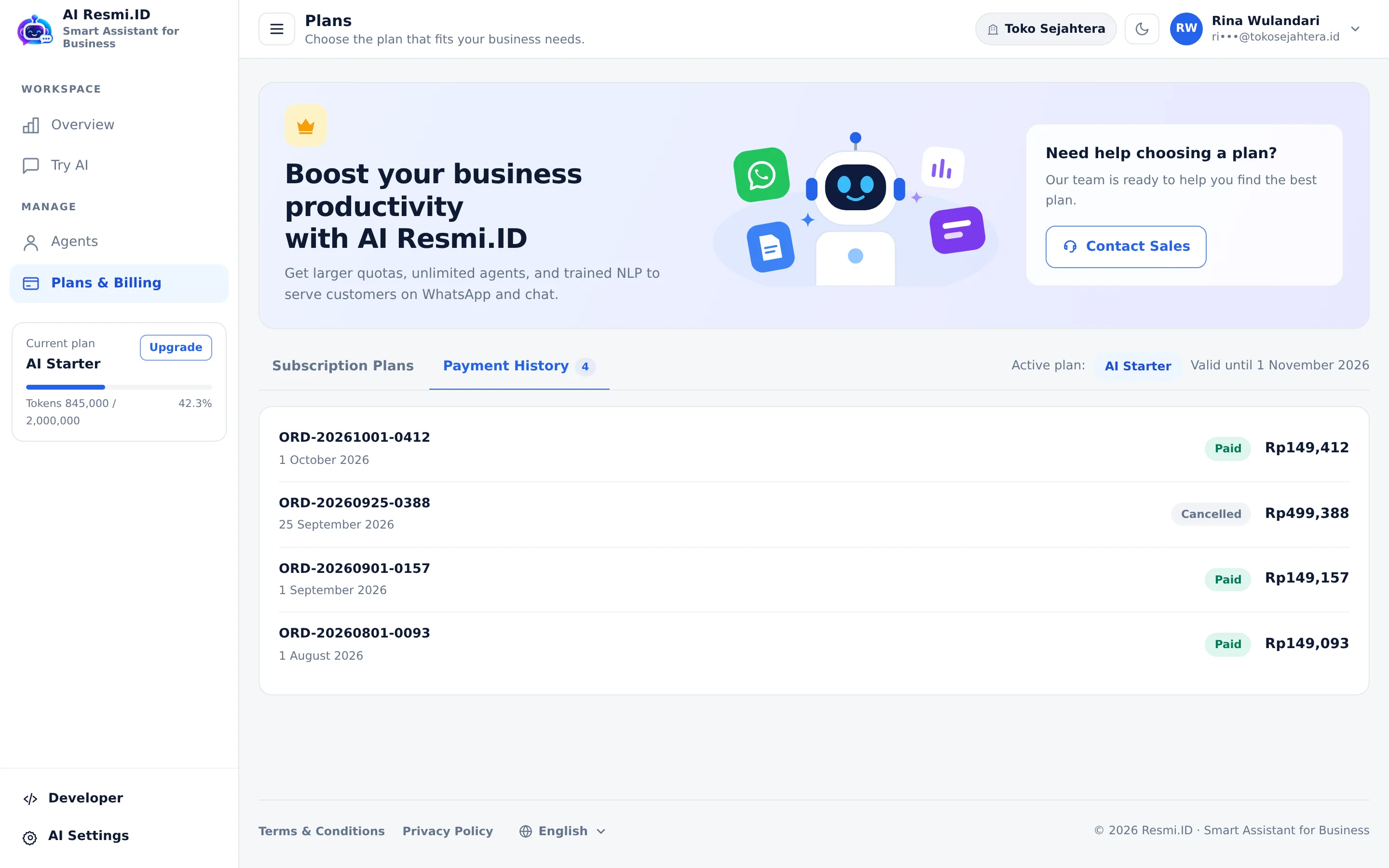Open the Toko Sejahtera workspace selector
Viewport: 1389px width, 868px height.
pyautogui.click(x=1046, y=29)
